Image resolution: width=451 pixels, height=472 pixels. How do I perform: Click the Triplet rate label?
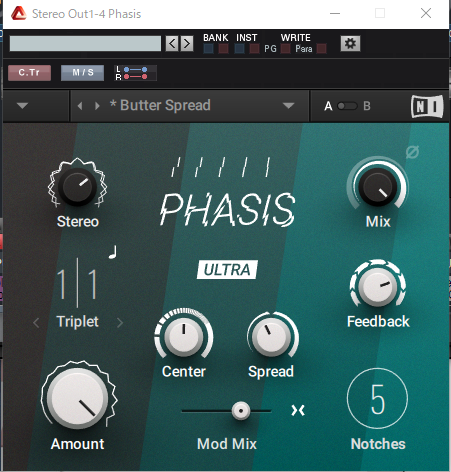point(77,322)
